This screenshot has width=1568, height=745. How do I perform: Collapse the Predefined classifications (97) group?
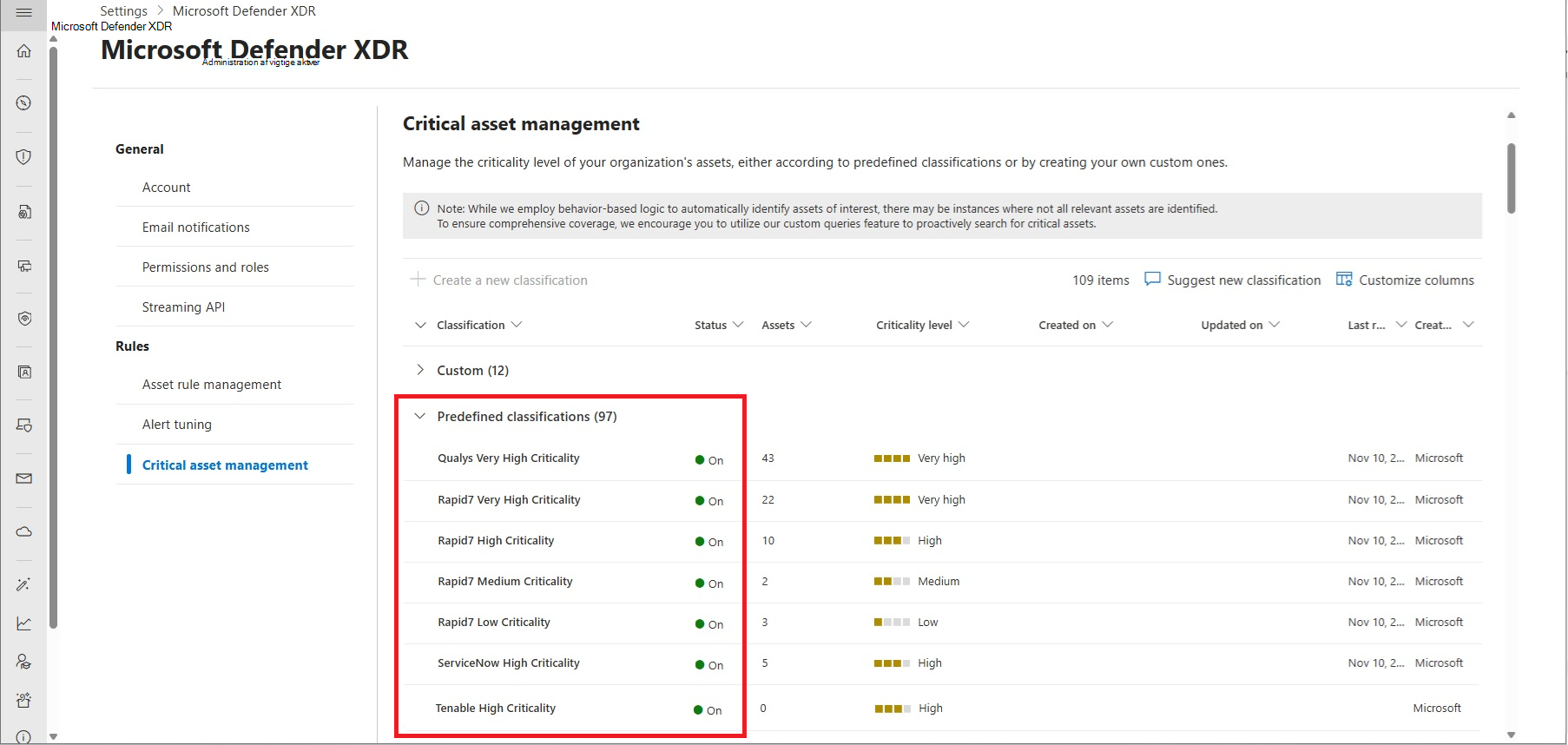420,416
